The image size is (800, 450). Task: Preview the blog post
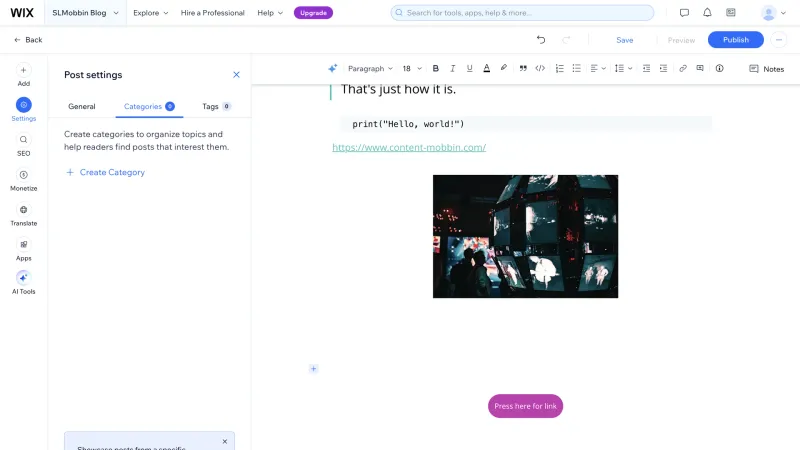[x=681, y=40]
